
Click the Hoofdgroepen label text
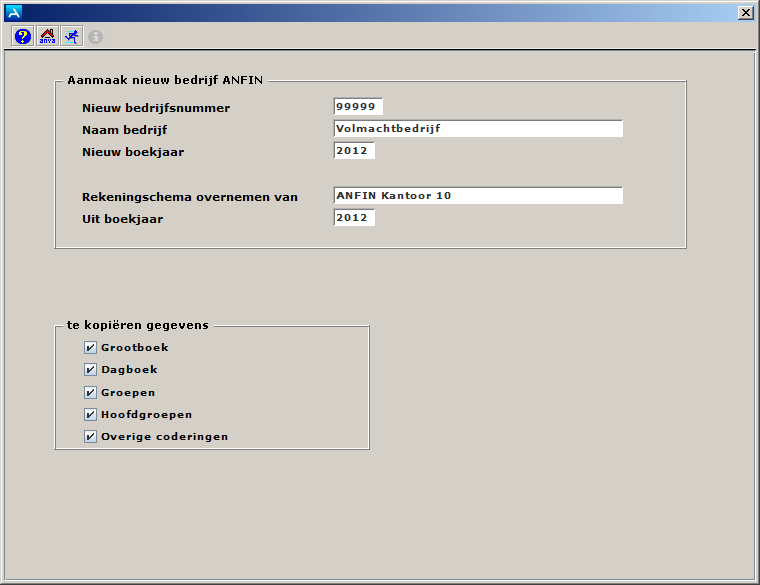[146, 414]
